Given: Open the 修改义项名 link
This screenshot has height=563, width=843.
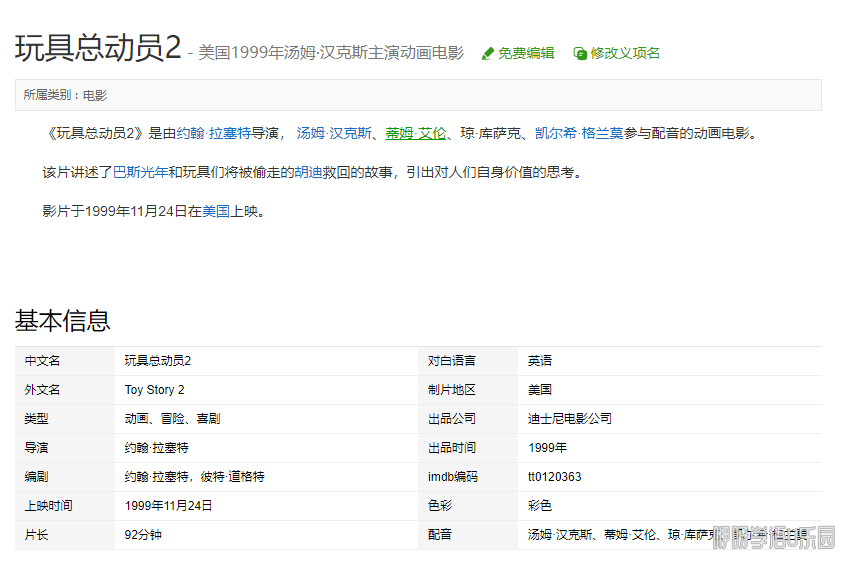Looking at the screenshot, I should pyautogui.click(x=625, y=53).
